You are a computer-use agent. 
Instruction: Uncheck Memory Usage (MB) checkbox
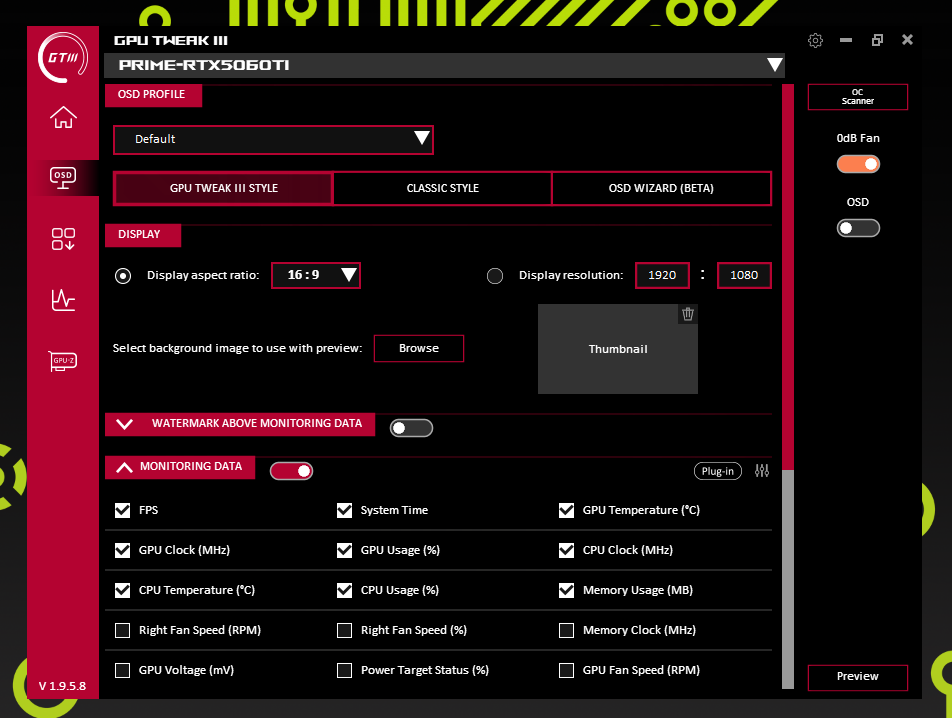(x=566, y=590)
